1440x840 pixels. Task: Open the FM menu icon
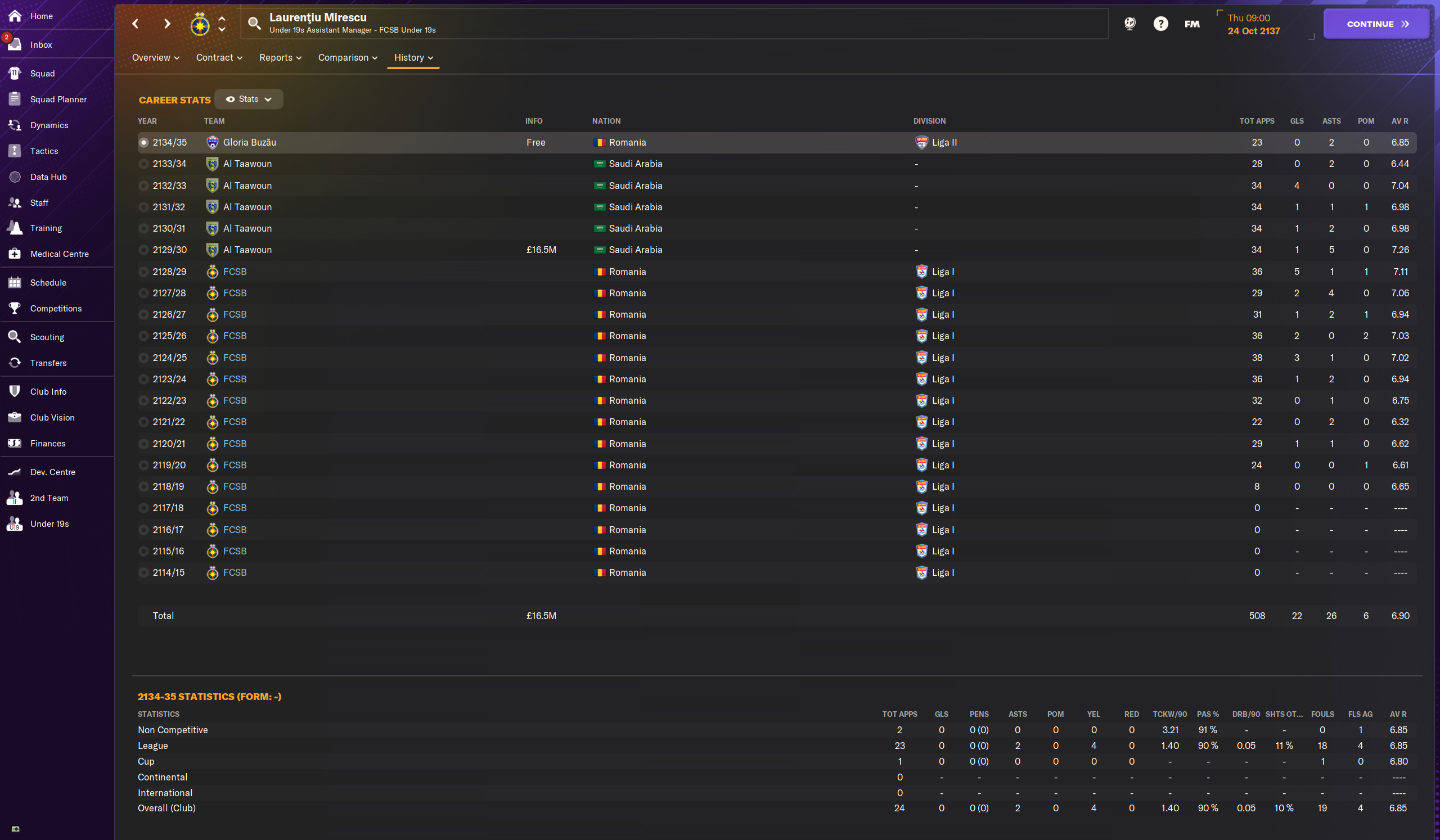click(x=1192, y=24)
